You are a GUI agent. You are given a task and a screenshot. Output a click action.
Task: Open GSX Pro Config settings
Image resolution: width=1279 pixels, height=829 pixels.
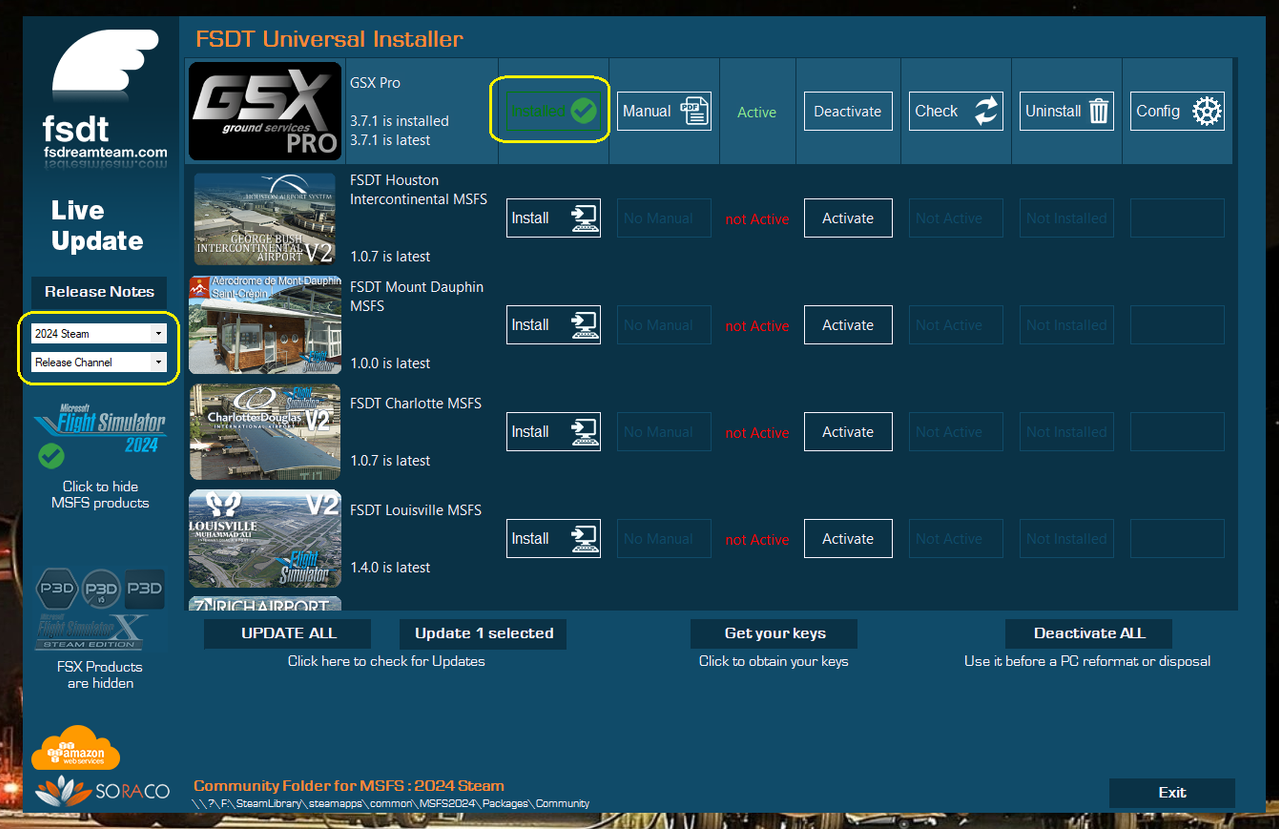coord(1178,111)
